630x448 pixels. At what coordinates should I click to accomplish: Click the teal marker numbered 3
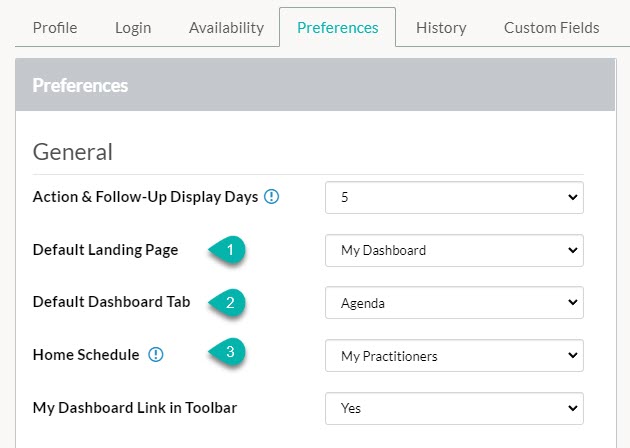point(227,352)
